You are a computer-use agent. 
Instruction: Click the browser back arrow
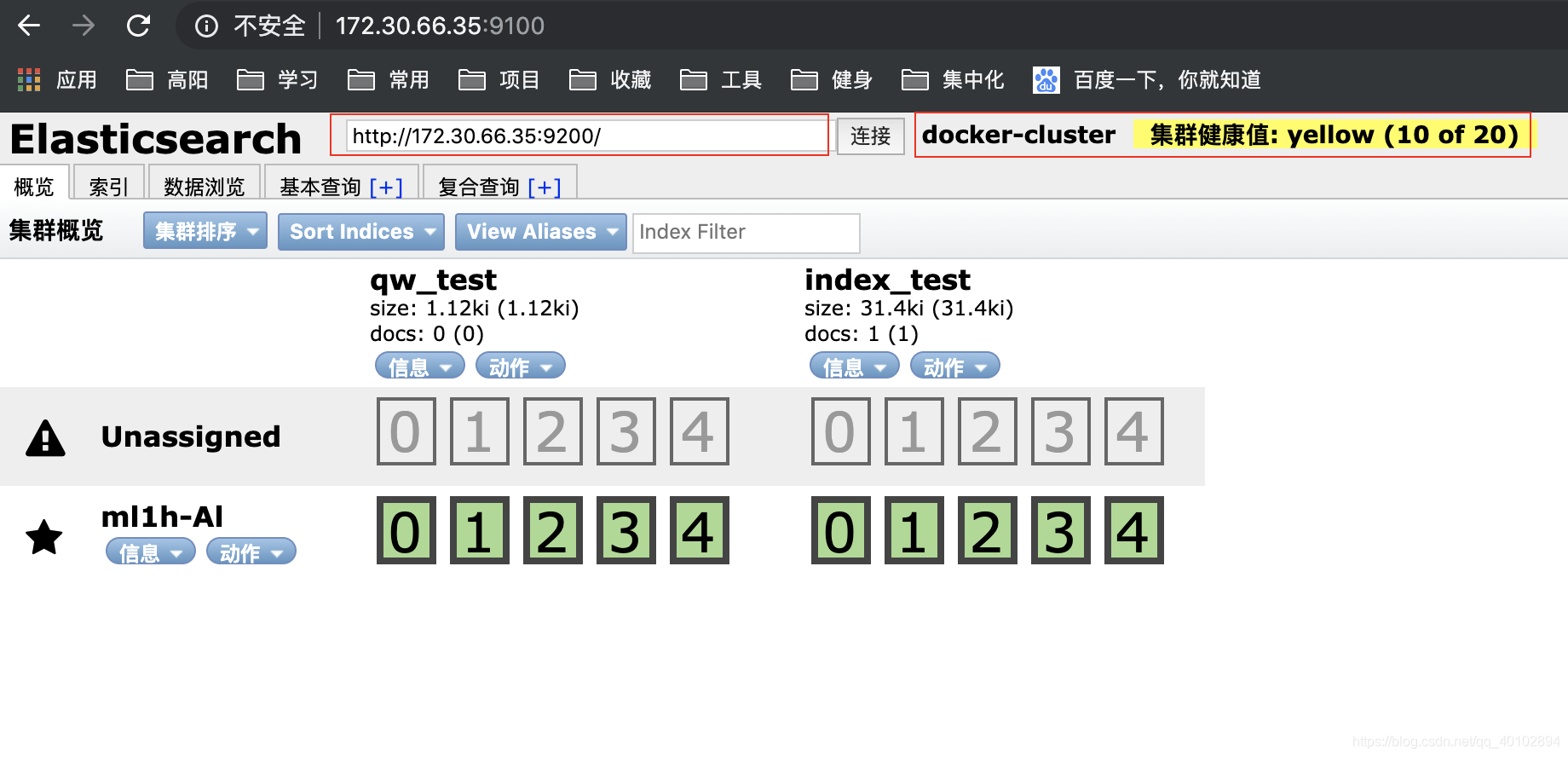[29, 26]
